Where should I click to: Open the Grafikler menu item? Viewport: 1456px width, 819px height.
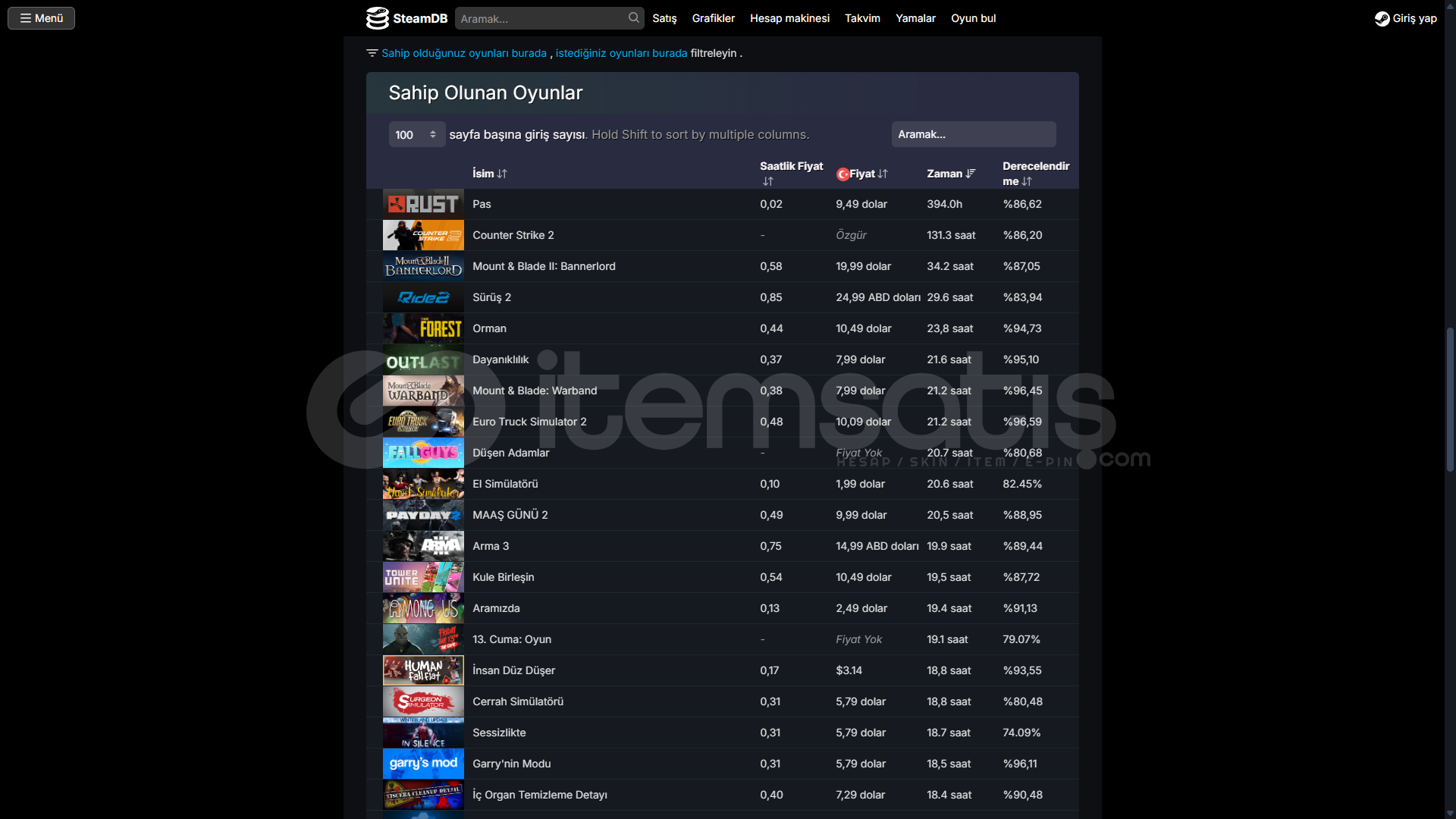713,18
